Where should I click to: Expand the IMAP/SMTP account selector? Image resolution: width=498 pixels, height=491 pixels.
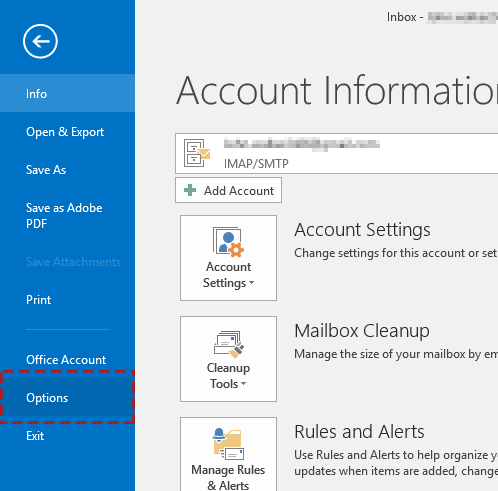click(337, 153)
